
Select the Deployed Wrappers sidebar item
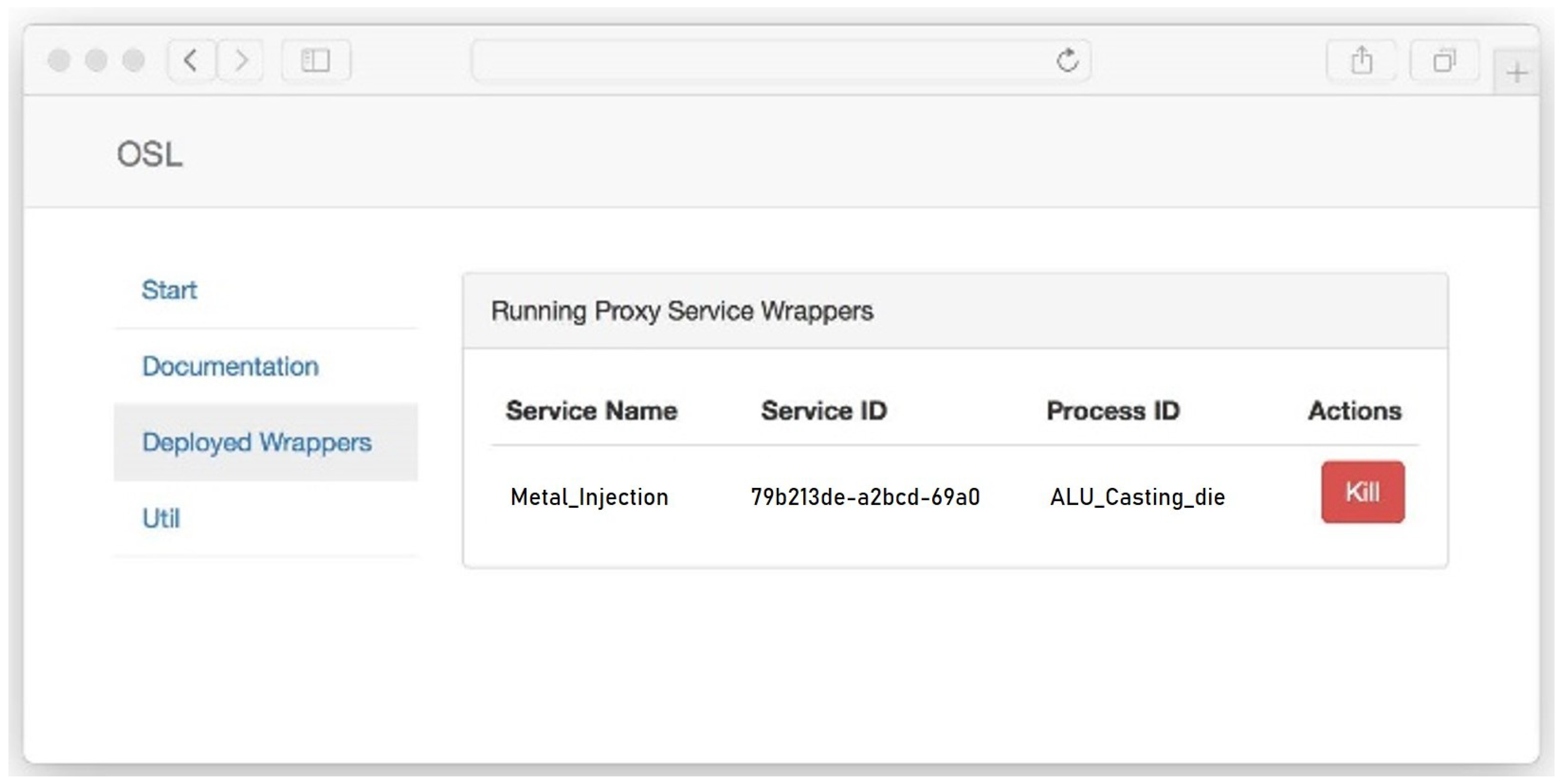tap(257, 442)
